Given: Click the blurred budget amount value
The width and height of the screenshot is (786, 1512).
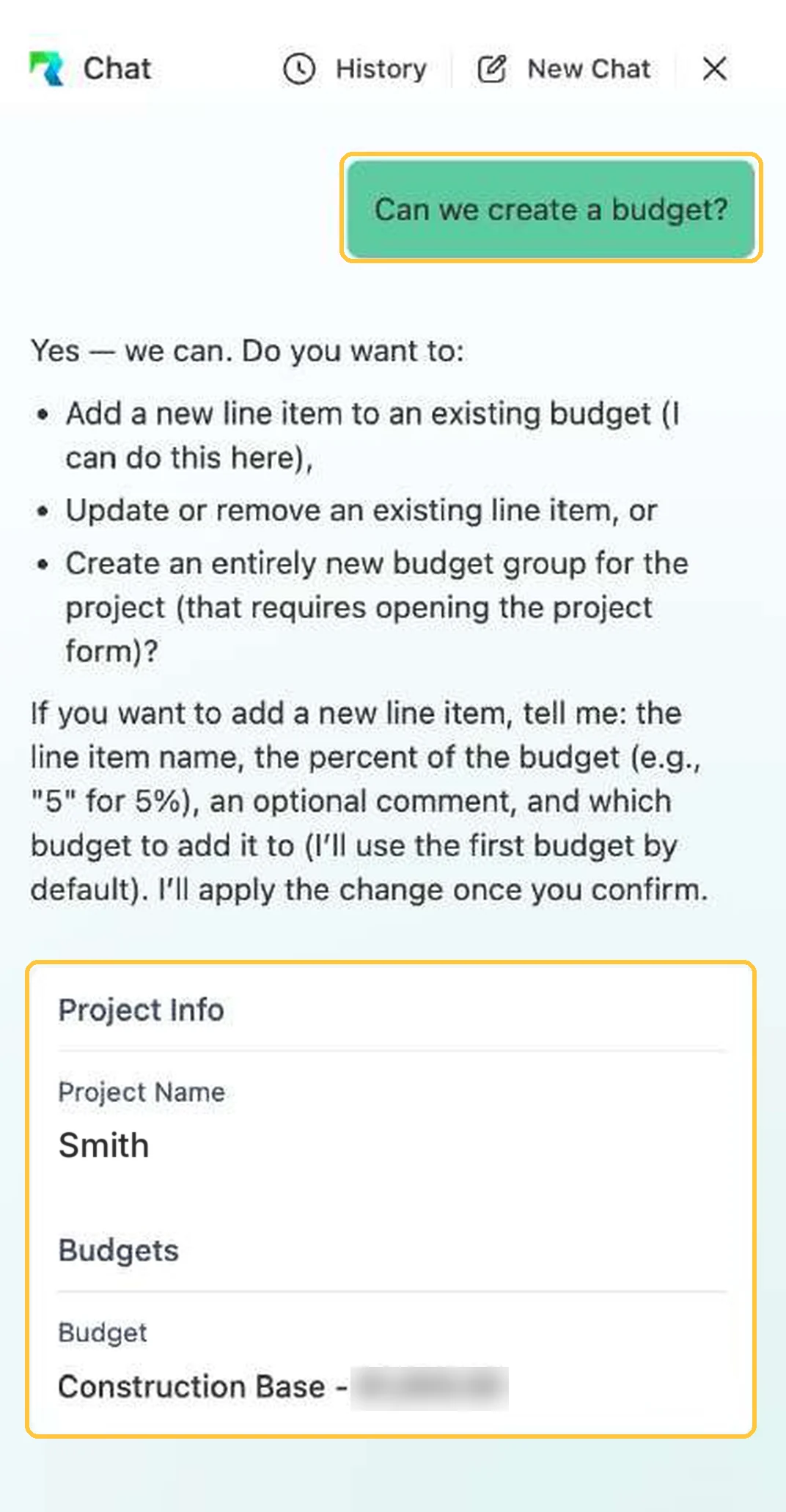Looking at the screenshot, I should click(430, 1387).
